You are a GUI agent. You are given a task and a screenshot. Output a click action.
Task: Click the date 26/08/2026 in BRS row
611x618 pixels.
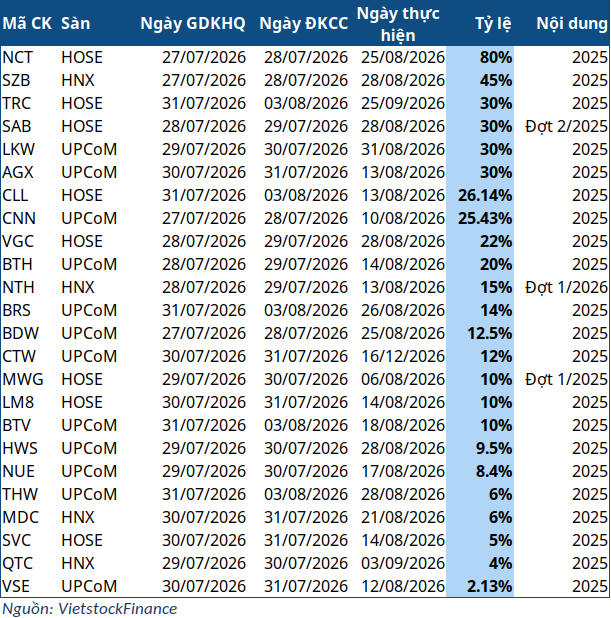click(x=403, y=310)
